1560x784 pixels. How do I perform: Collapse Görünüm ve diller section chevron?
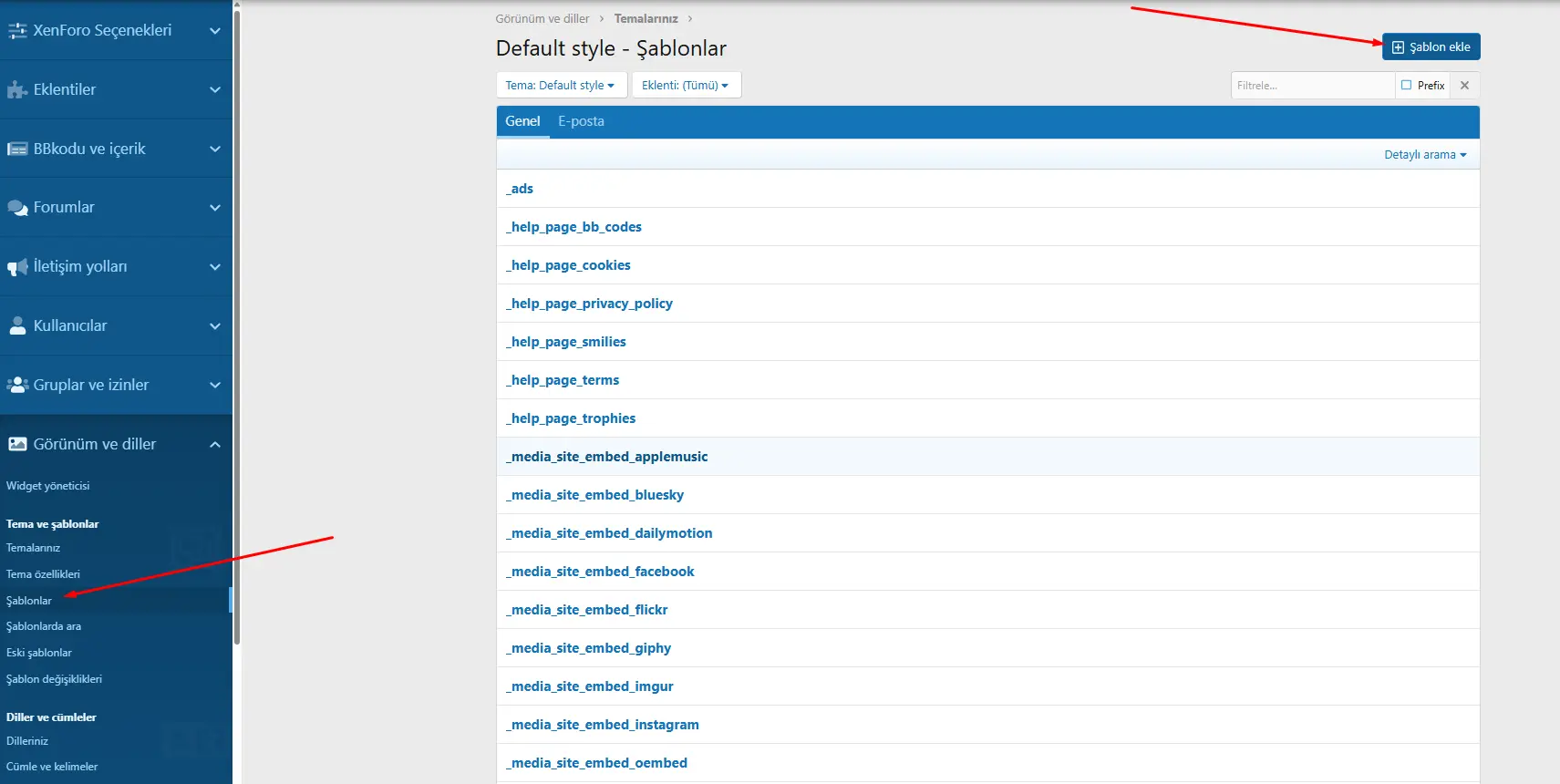coord(215,444)
